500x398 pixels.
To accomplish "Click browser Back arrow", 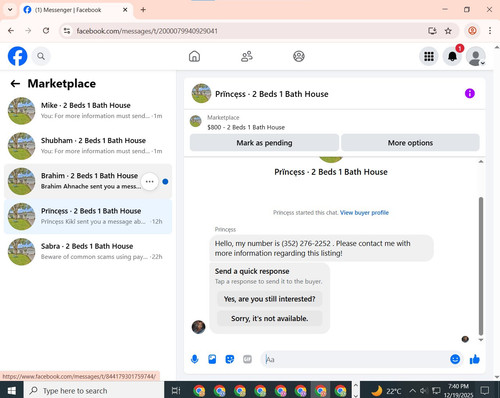I will point(11,31).
